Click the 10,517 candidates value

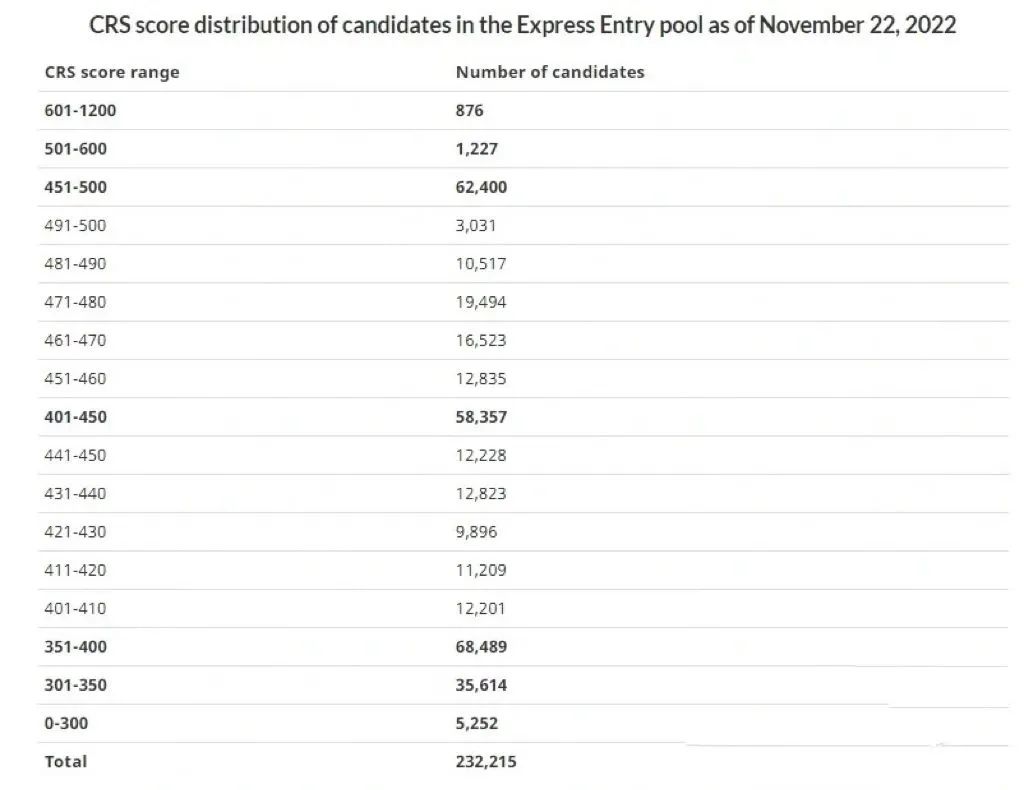click(481, 264)
